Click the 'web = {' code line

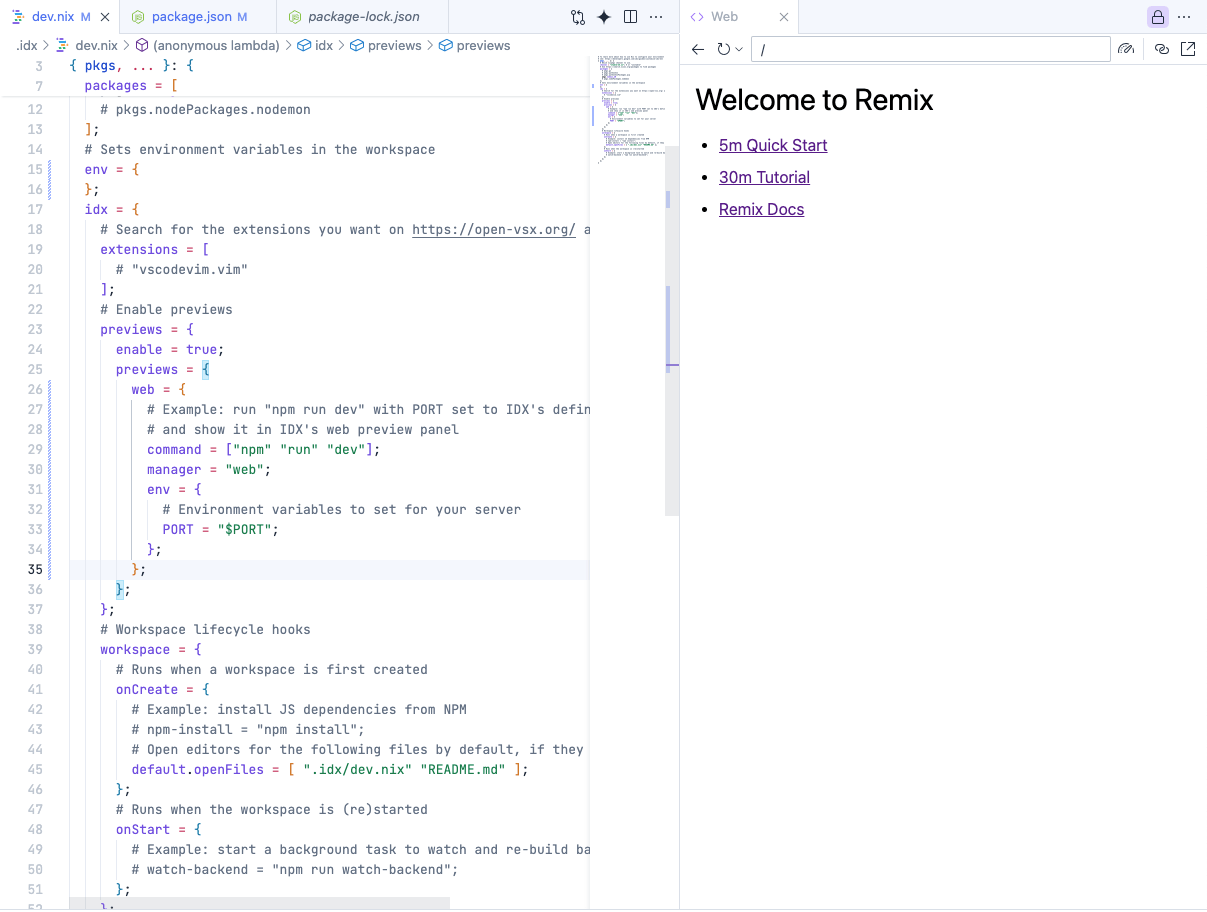(x=158, y=389)
